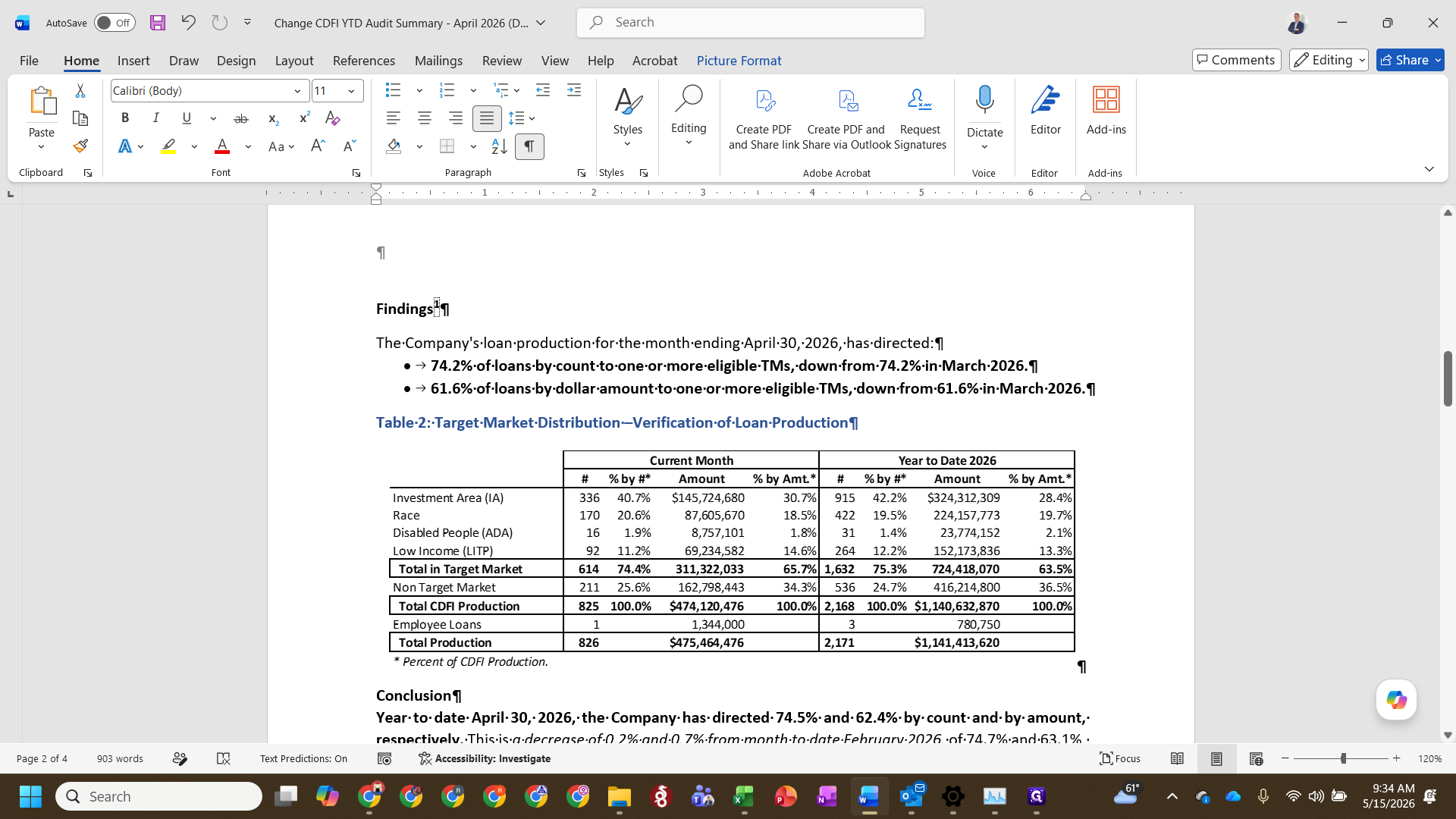Screen dimensions: 1456x819
Task: Click the Cut scissors icon
Action: click(x=80, y=91)
